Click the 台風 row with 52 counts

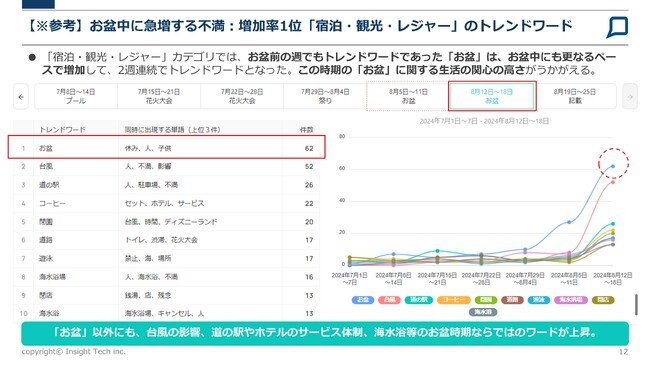click(x=167, y=167)
